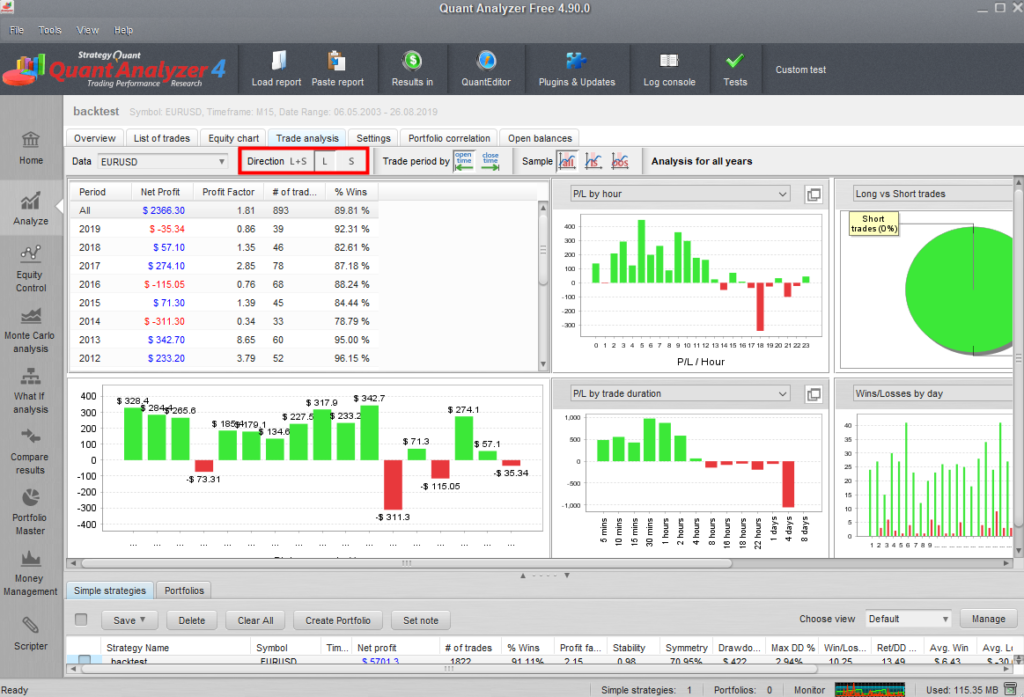The height and width of the screenshot is (697, 1024).
Task: Open the P/L by trade duration dropdown
Action: tap(680, 394)
